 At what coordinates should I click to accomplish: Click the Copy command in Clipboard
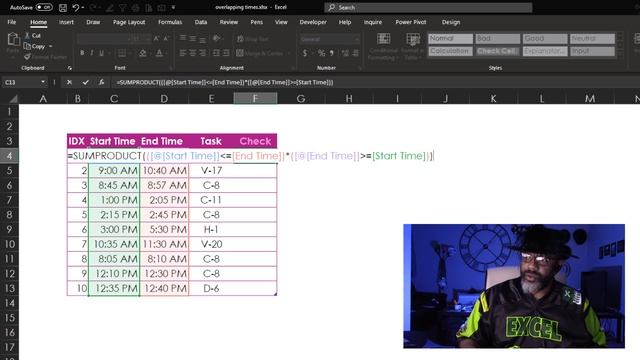(x=35, y=47)
